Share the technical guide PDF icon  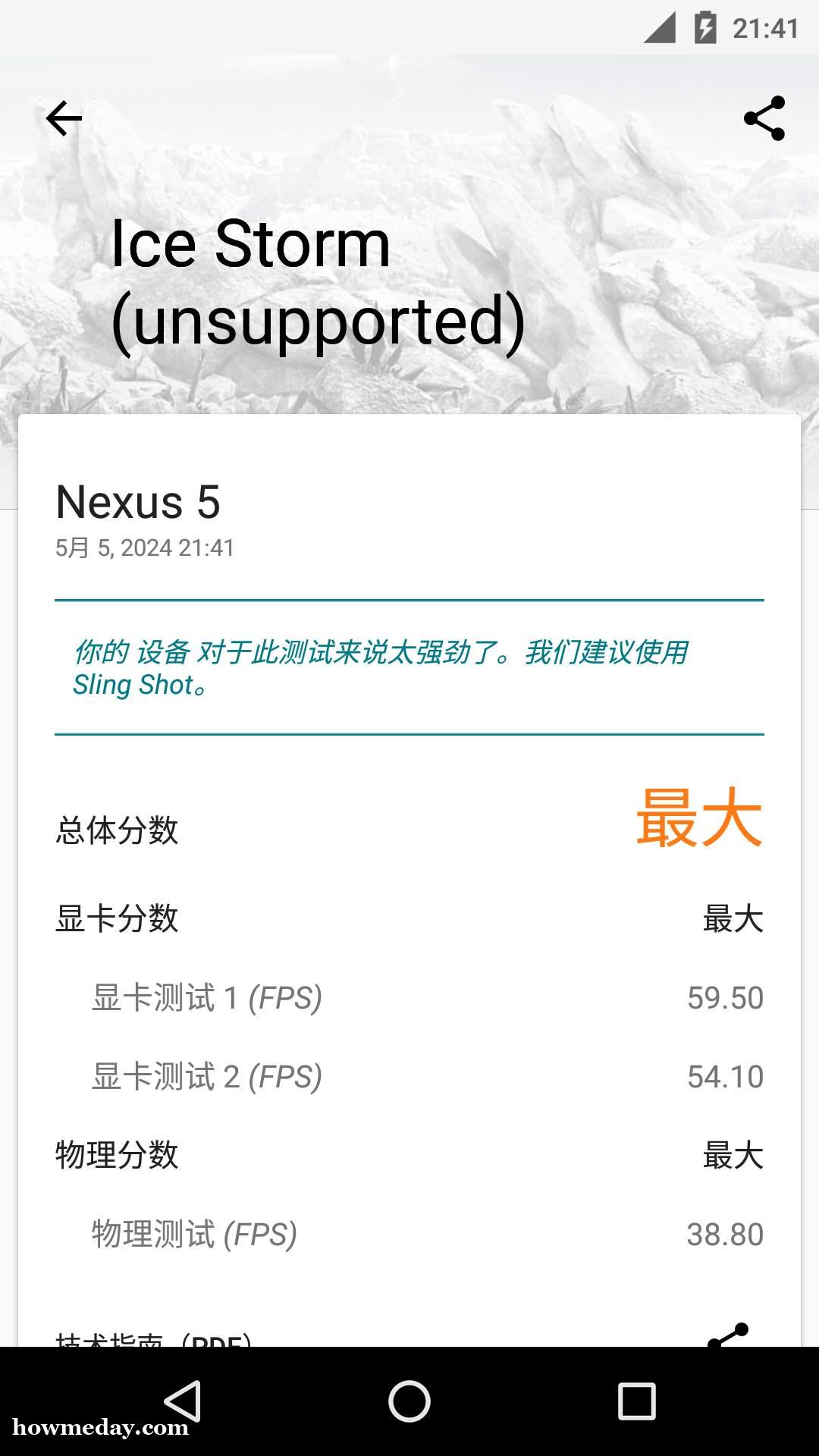pos(728,1335)
